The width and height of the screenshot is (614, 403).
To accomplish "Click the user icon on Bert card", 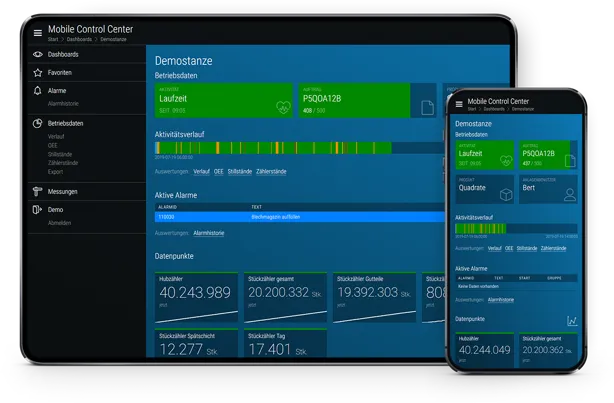I will pos(570,195).
